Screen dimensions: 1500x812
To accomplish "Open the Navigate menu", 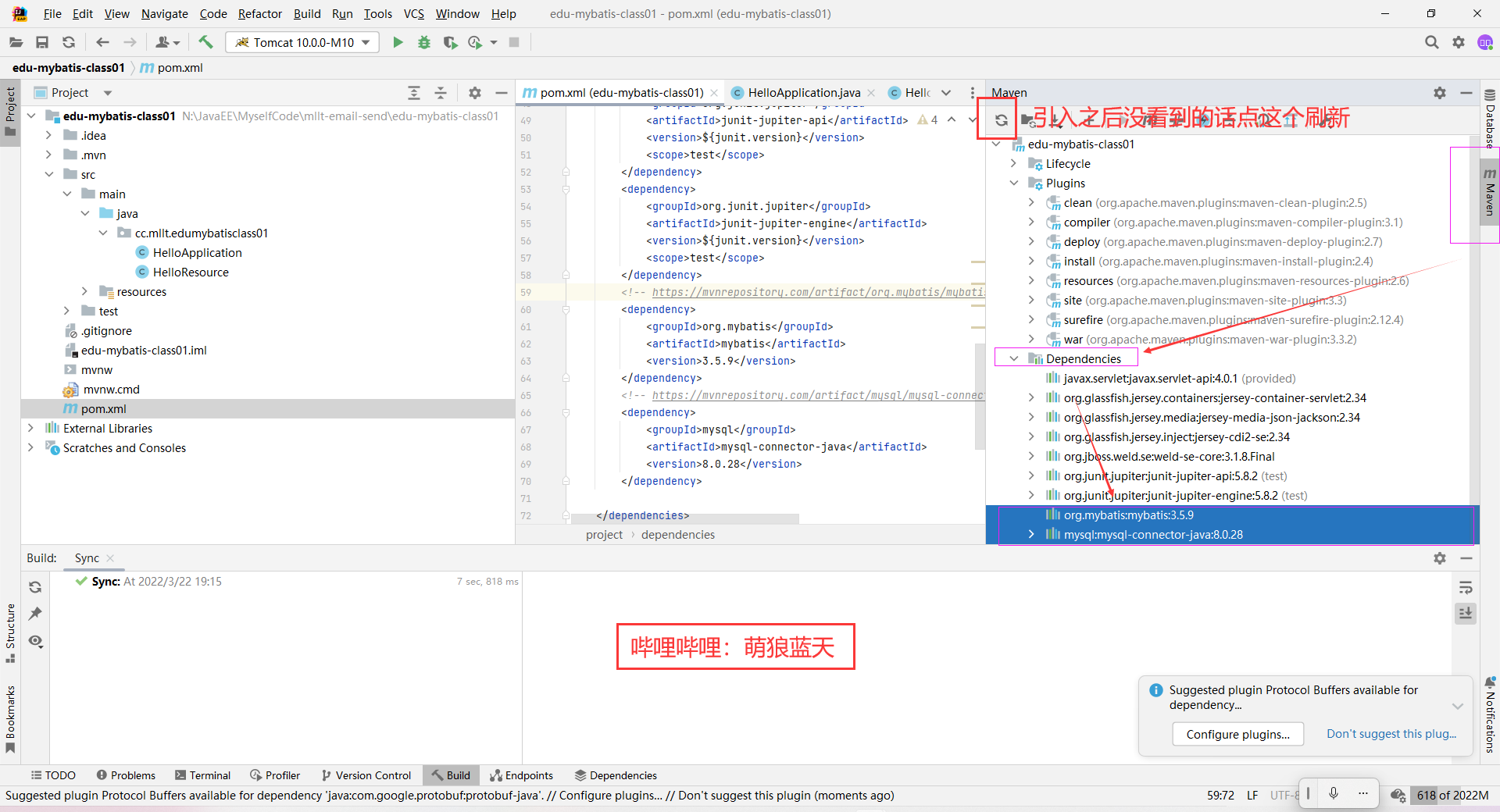I will click(x=165, y=14).
